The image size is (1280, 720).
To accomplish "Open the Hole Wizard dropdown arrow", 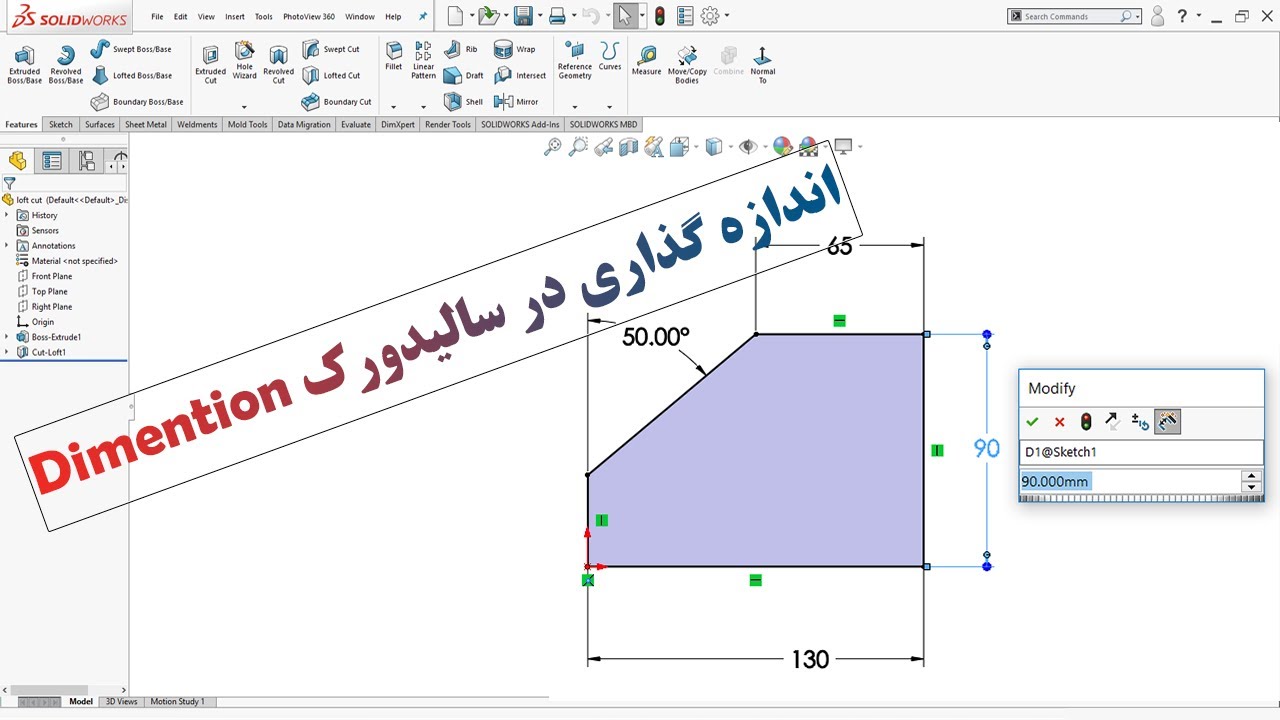I will point(244,106).
